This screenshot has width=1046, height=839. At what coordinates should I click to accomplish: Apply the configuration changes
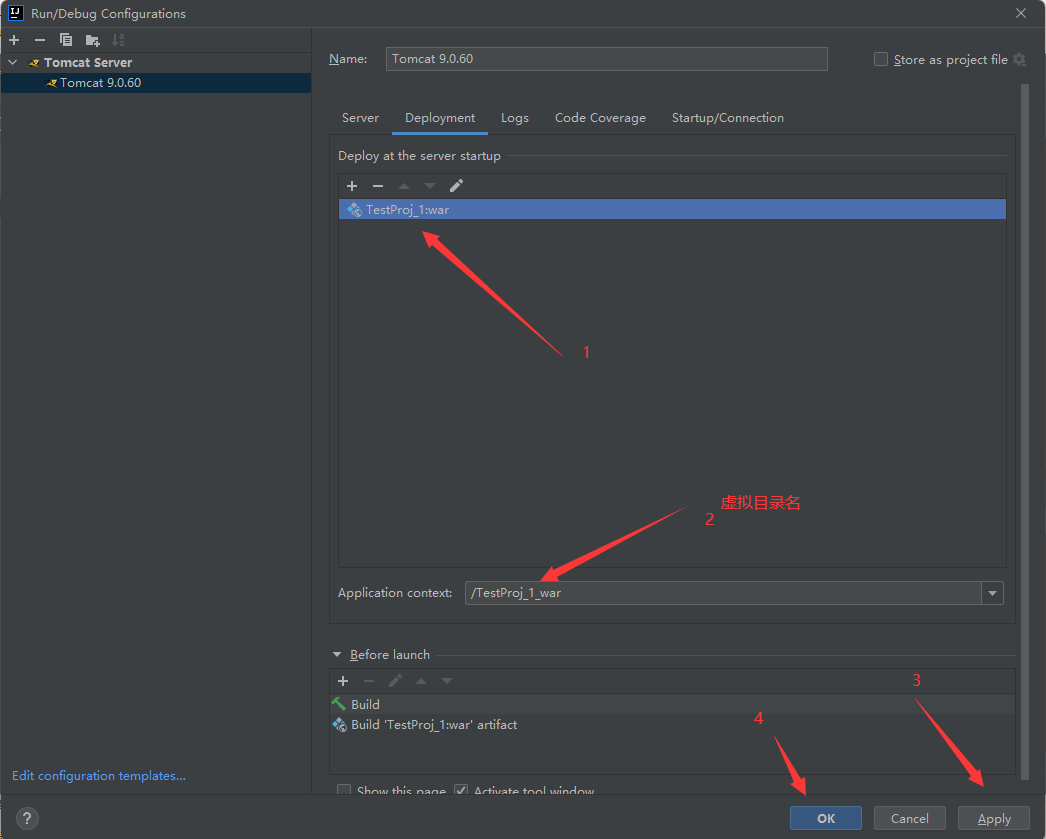tap(994, 818)
